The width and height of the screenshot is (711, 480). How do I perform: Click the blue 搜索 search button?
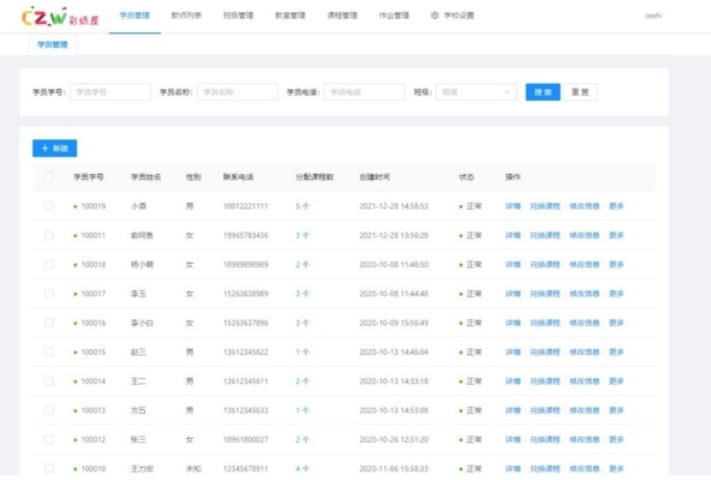click(543, 92)
